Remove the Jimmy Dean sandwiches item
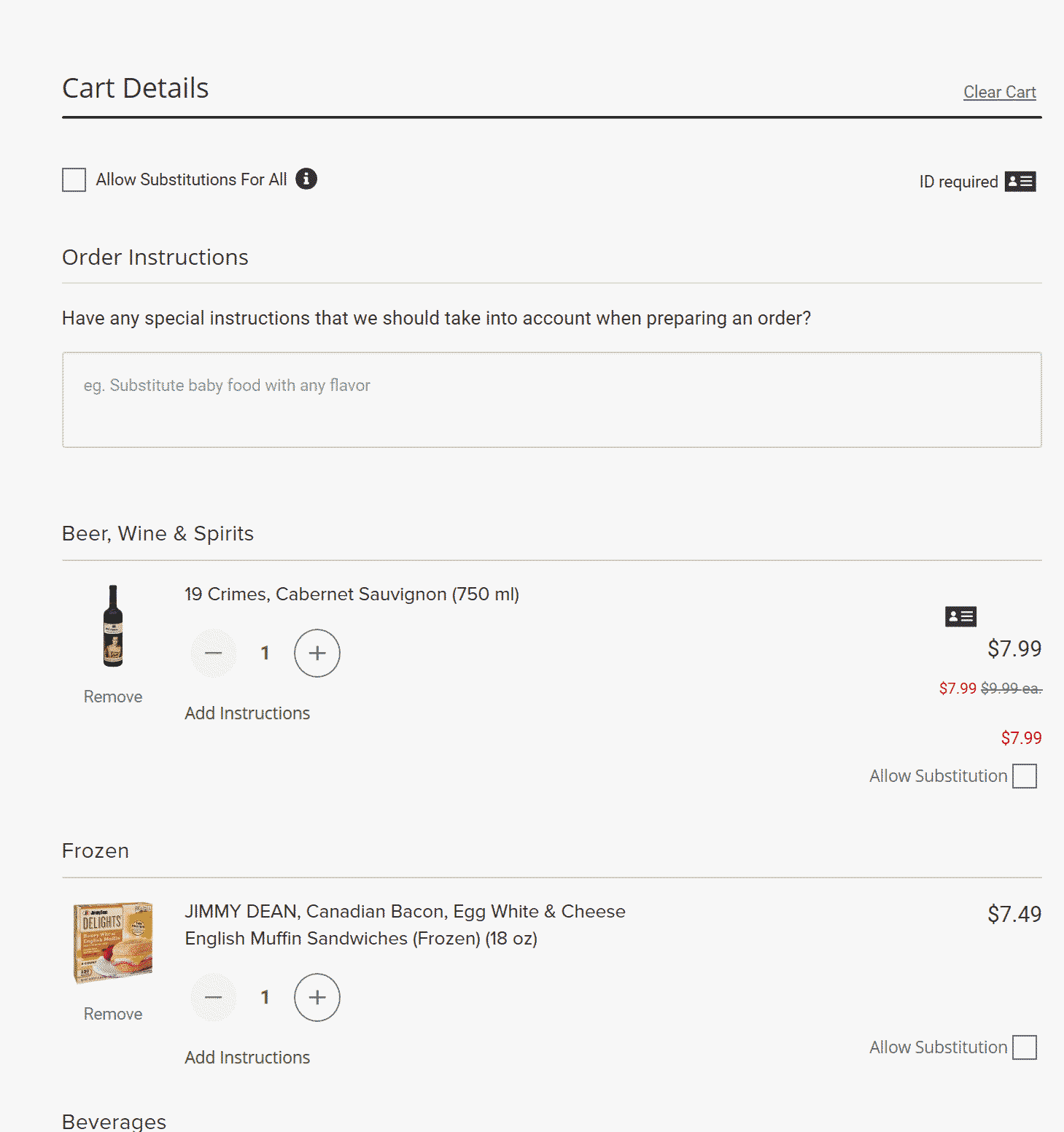Image resolution: width=1064 pixels, height=1132 pixels. (x=113, y=1014)
